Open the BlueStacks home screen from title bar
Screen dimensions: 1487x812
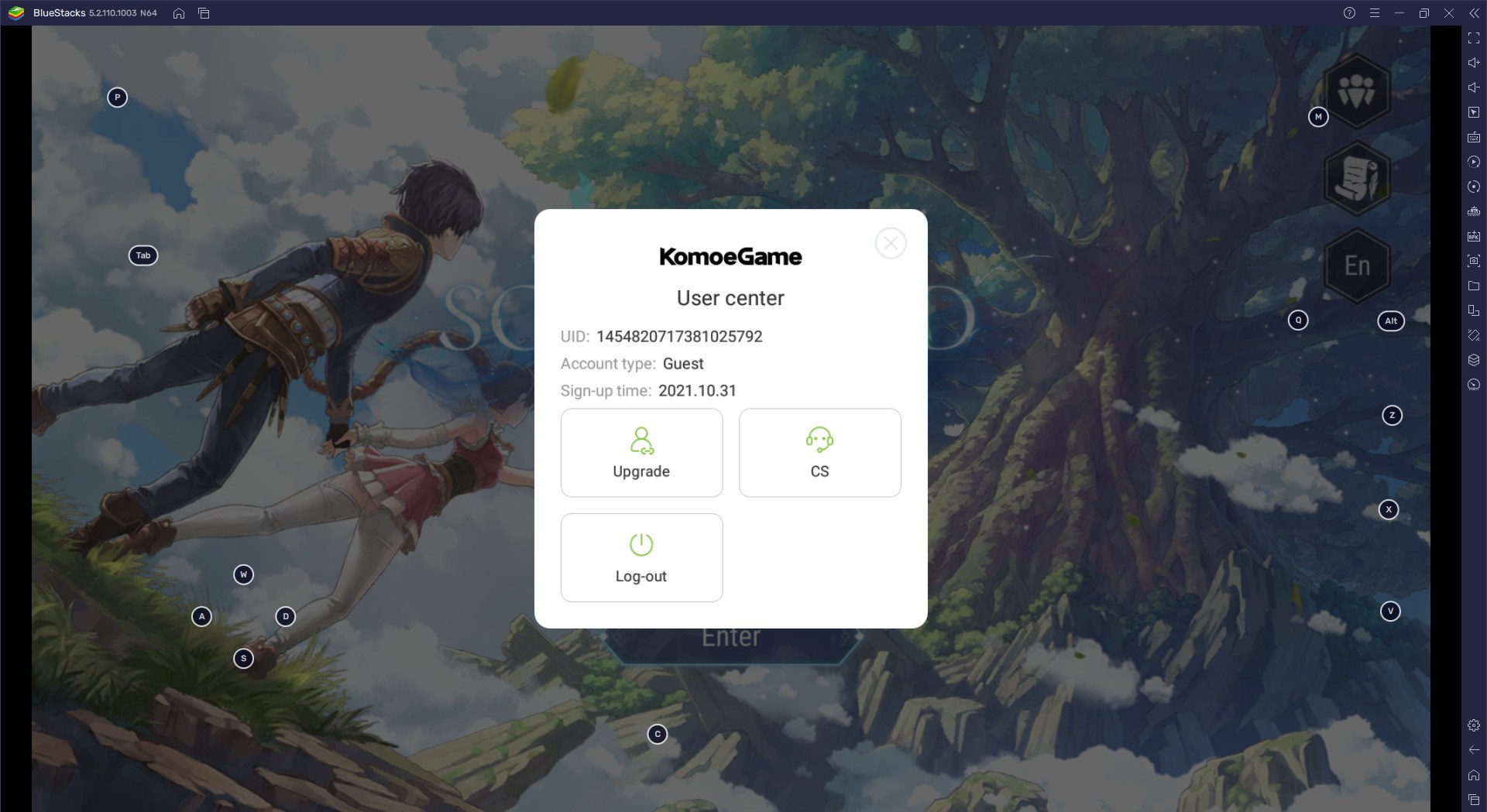(179, 13)
